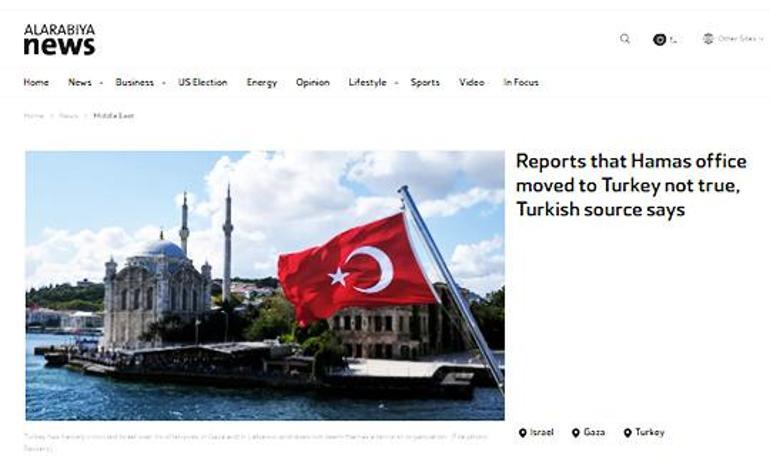Expand the News menu dropdown arrow
This screenshot has width=770, height=462.
tap(101, 83)
